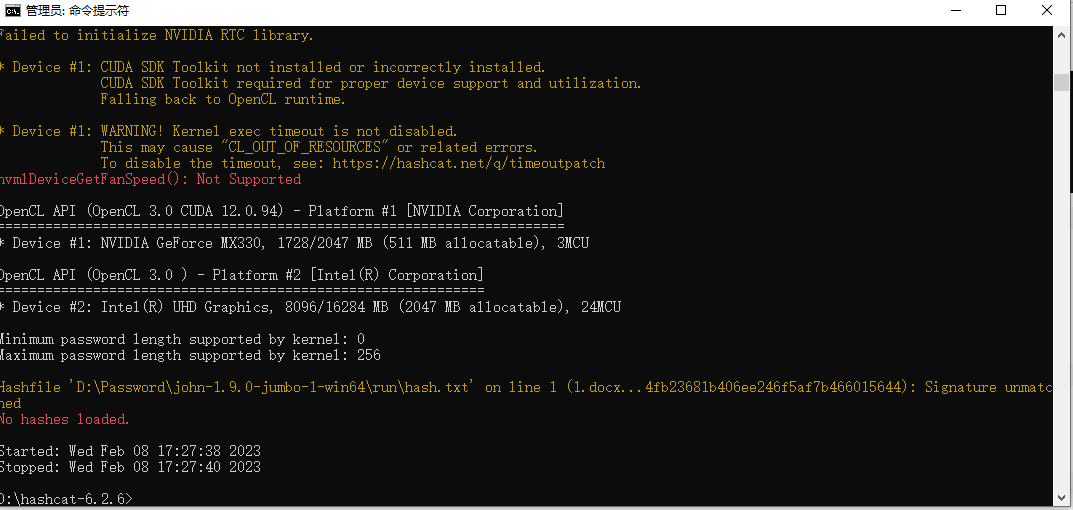Click the Maximum password length line
1073x510 pixels.
click(x=190, y=355)
